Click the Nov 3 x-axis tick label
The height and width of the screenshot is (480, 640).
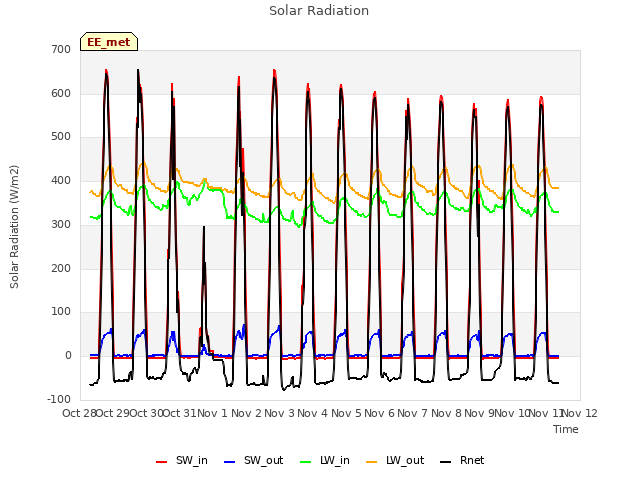(279, 413)
